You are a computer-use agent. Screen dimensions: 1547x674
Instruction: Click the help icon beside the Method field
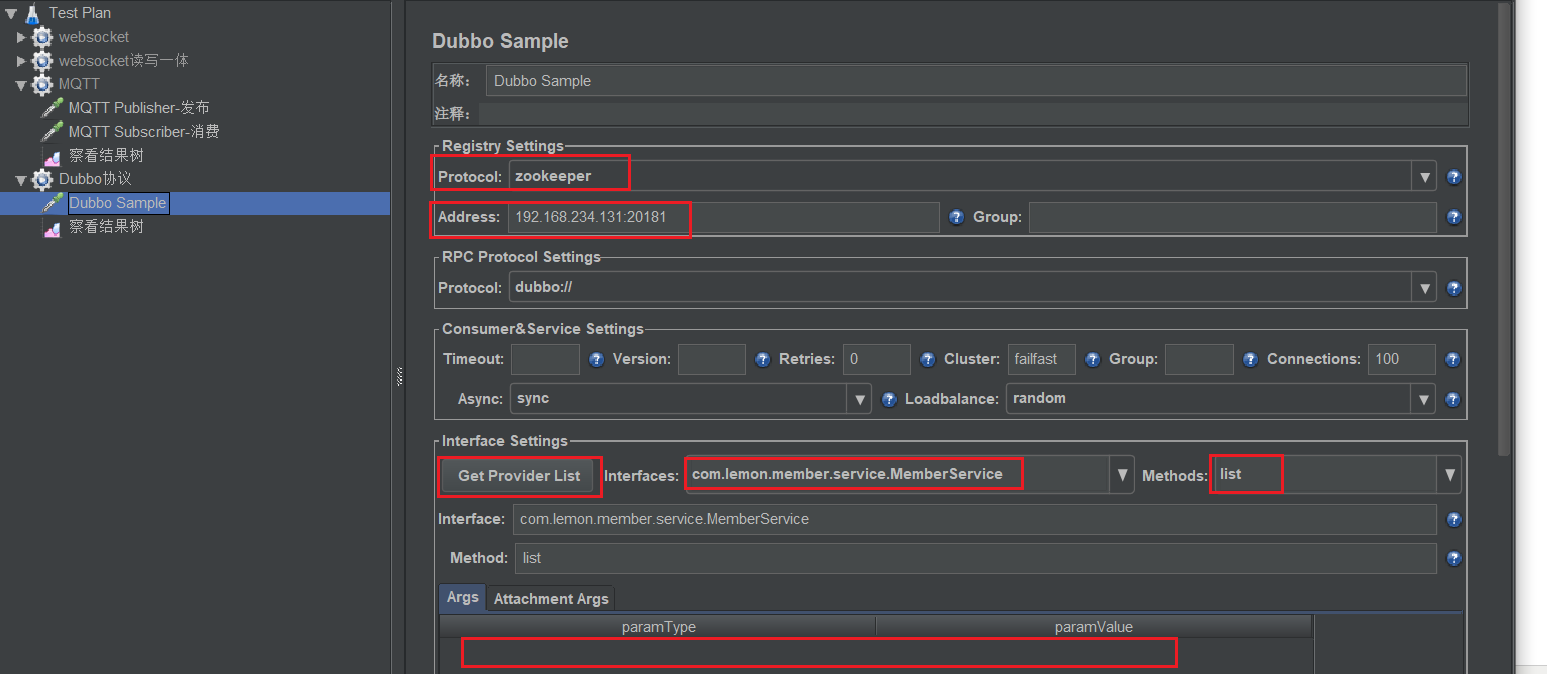point(1454,559)
